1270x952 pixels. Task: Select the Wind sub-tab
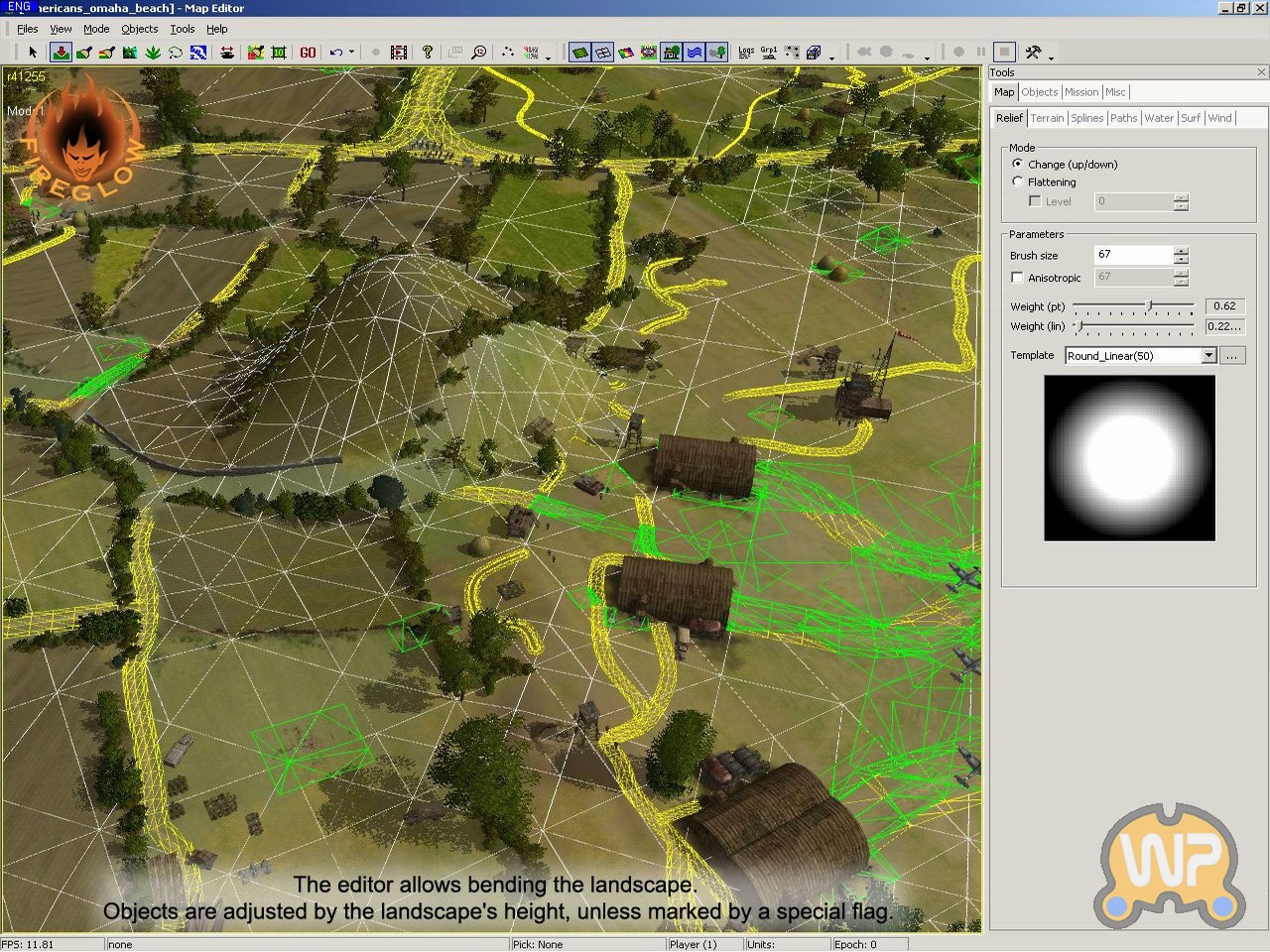(x=1220, y=118)
